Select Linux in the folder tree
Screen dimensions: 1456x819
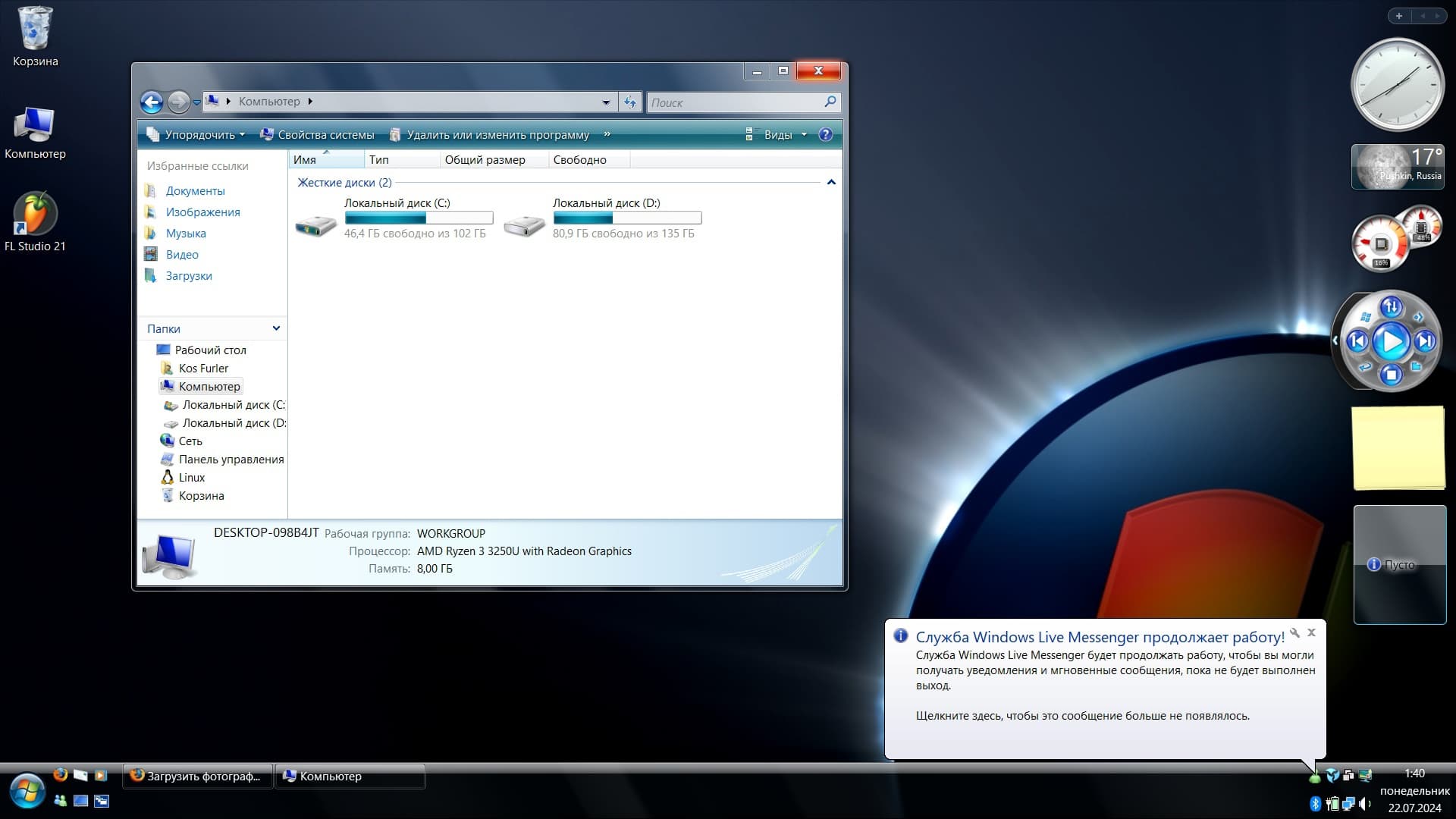coord(192,478)
